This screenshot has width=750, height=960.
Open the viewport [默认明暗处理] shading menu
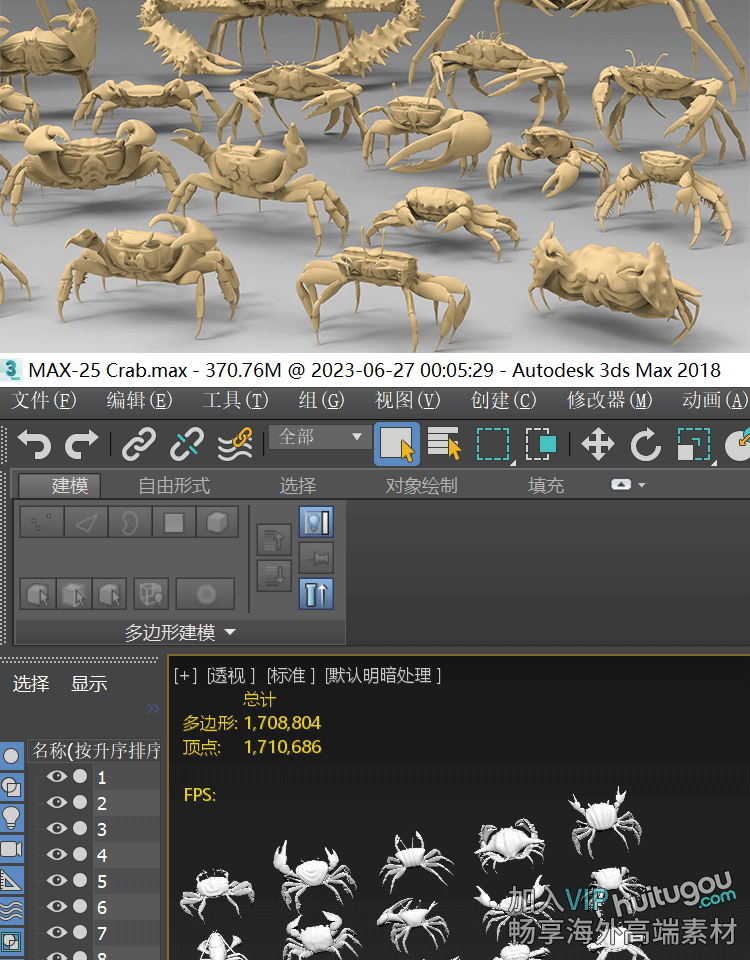coord(383,676)
